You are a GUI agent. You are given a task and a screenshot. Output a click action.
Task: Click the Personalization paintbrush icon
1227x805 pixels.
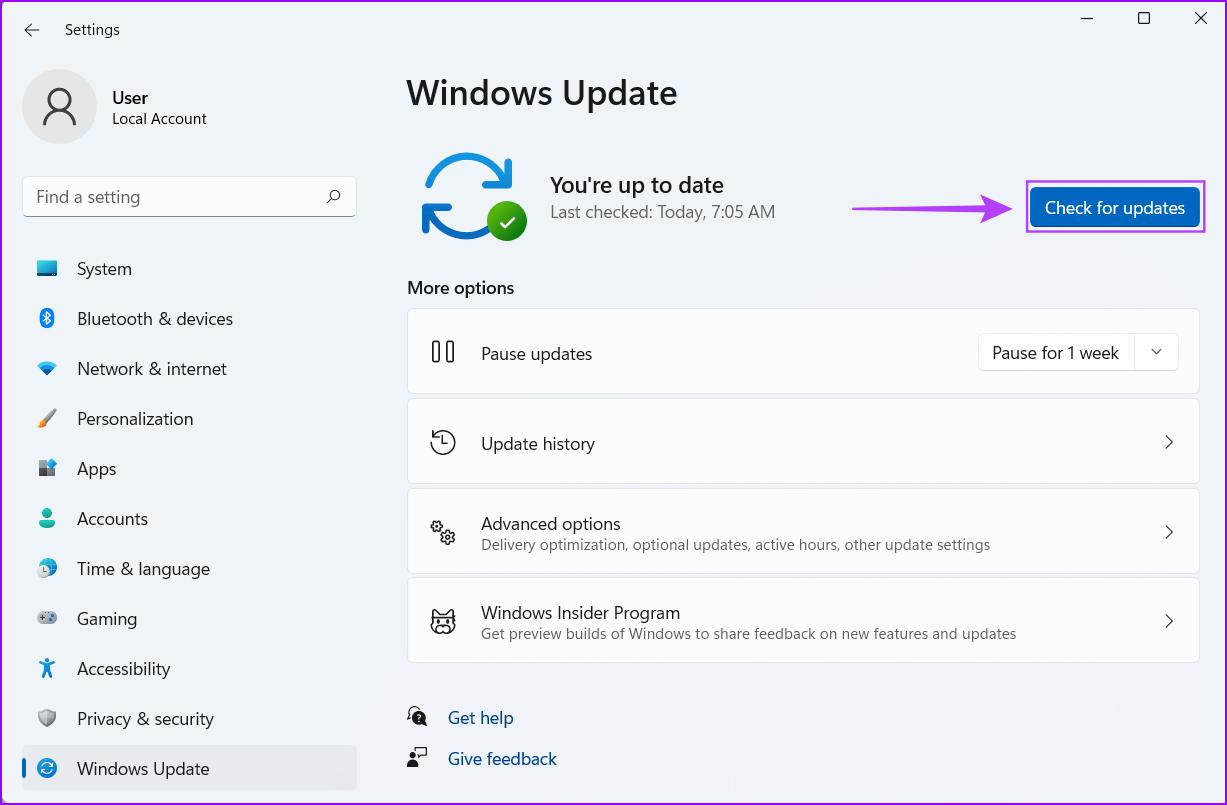point(47,419)
